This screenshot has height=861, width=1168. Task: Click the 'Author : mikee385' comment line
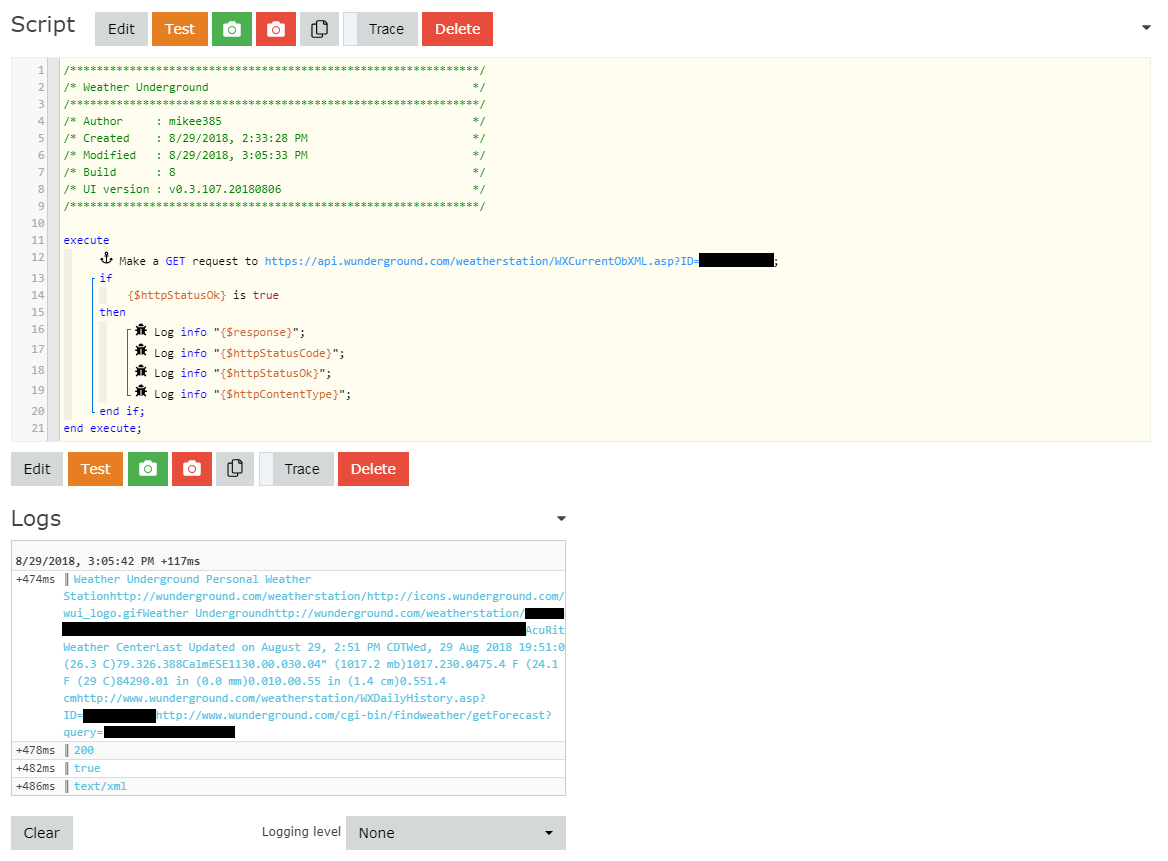274,121
